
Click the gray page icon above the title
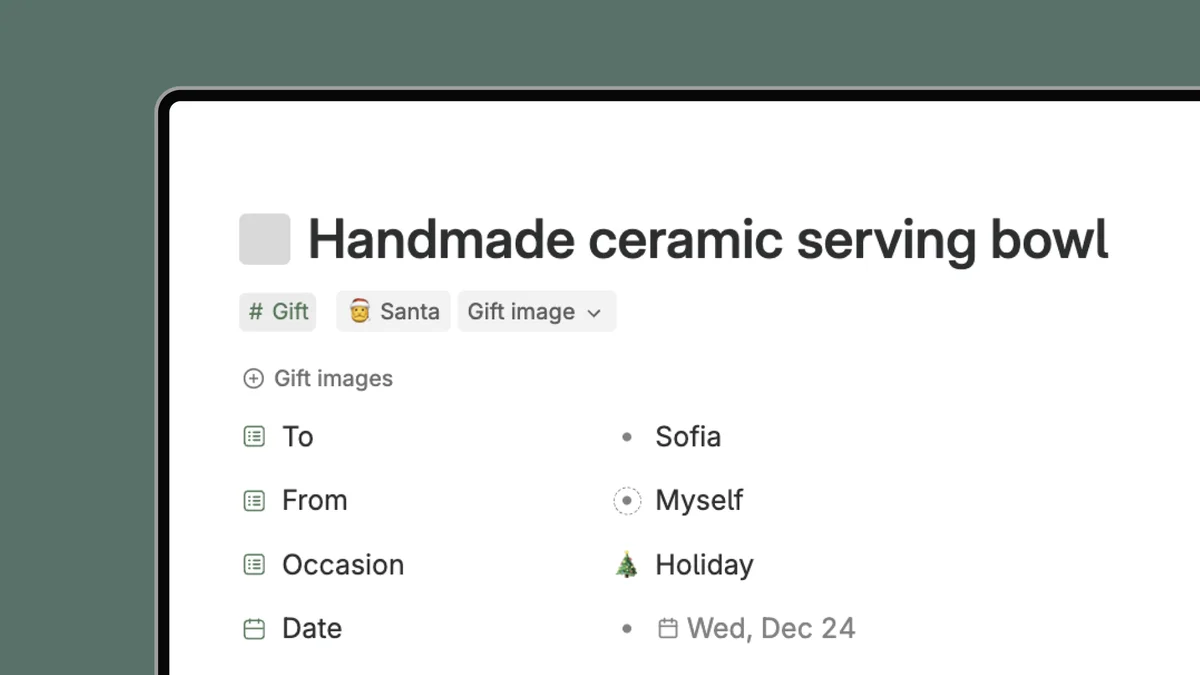(263, 239)
